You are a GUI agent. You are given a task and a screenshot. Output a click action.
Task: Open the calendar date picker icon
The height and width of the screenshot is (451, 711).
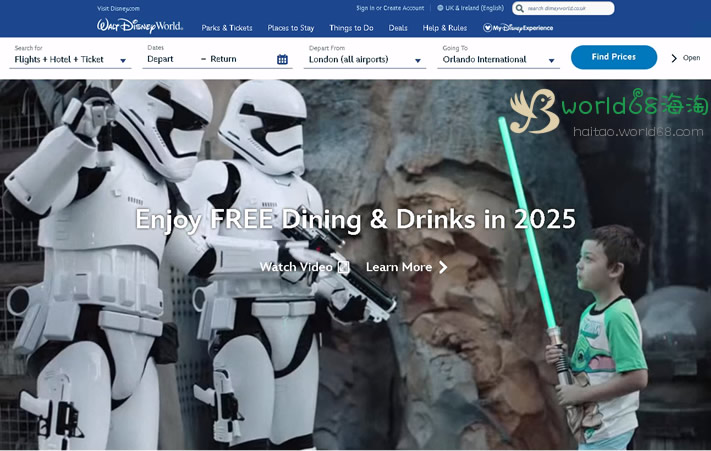(282, 59)
